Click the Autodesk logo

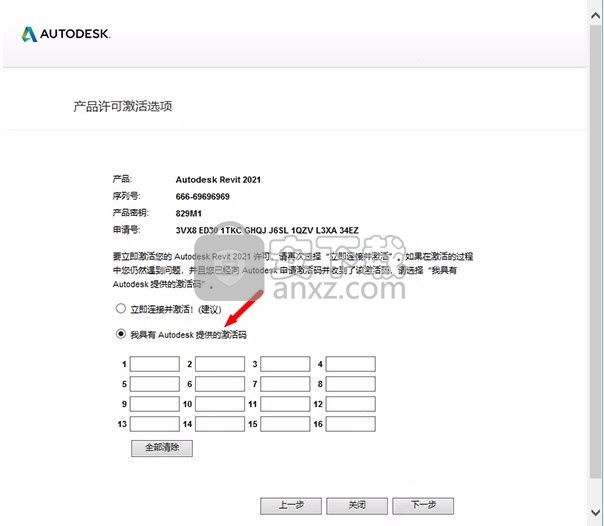[66, 34]
